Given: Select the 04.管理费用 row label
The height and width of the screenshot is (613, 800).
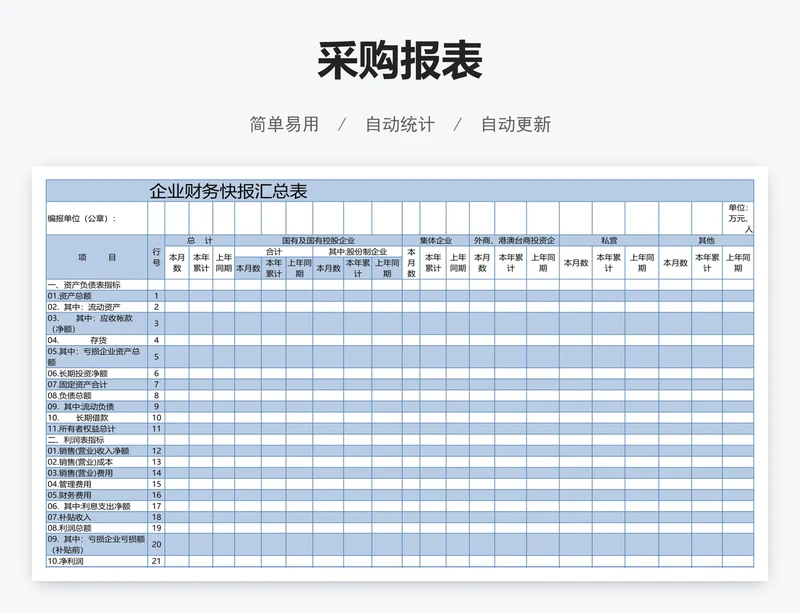Looking at the screenshot, I should (x=97, y=484).
